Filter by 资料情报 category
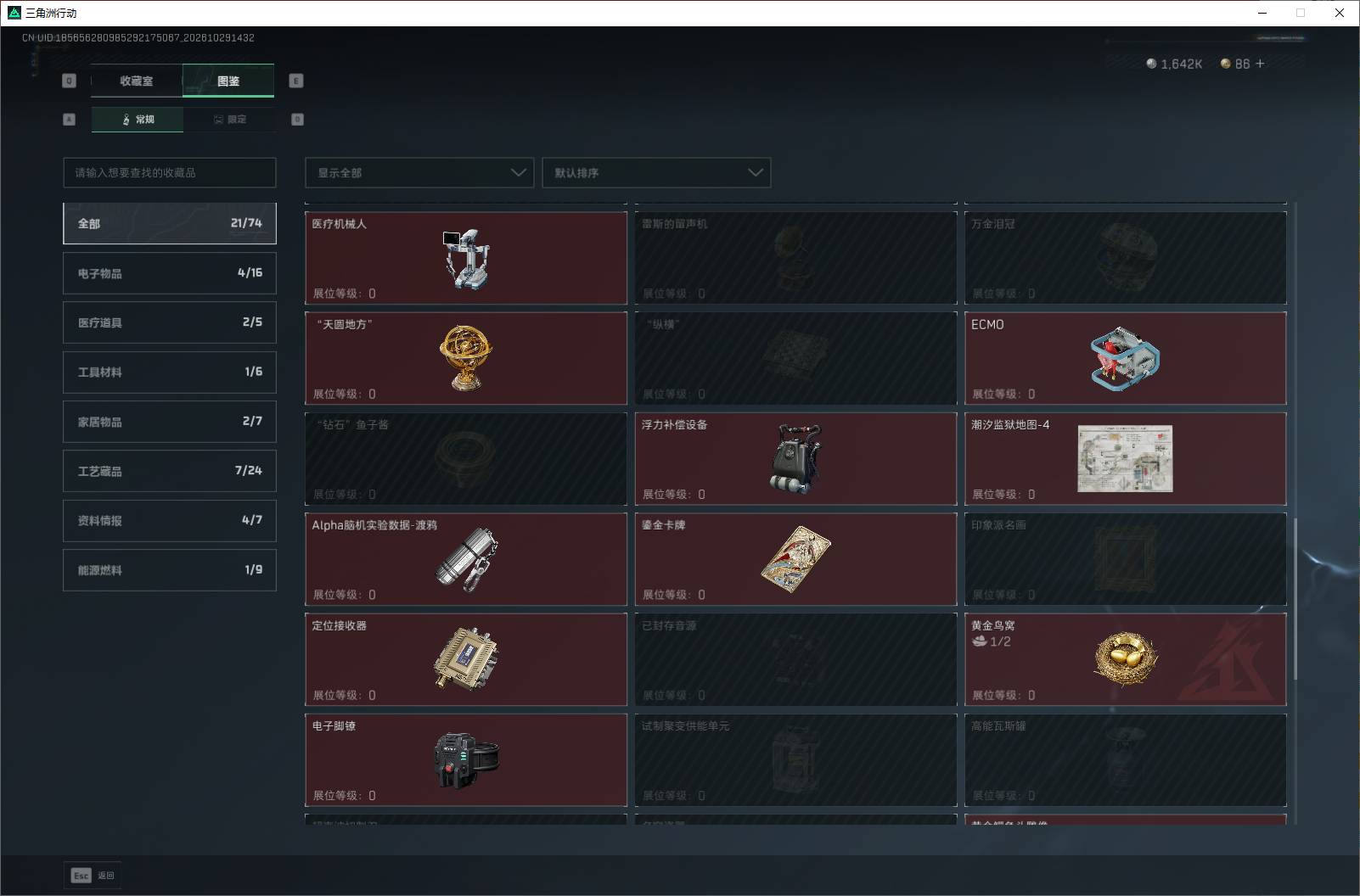 pos(170,520)
